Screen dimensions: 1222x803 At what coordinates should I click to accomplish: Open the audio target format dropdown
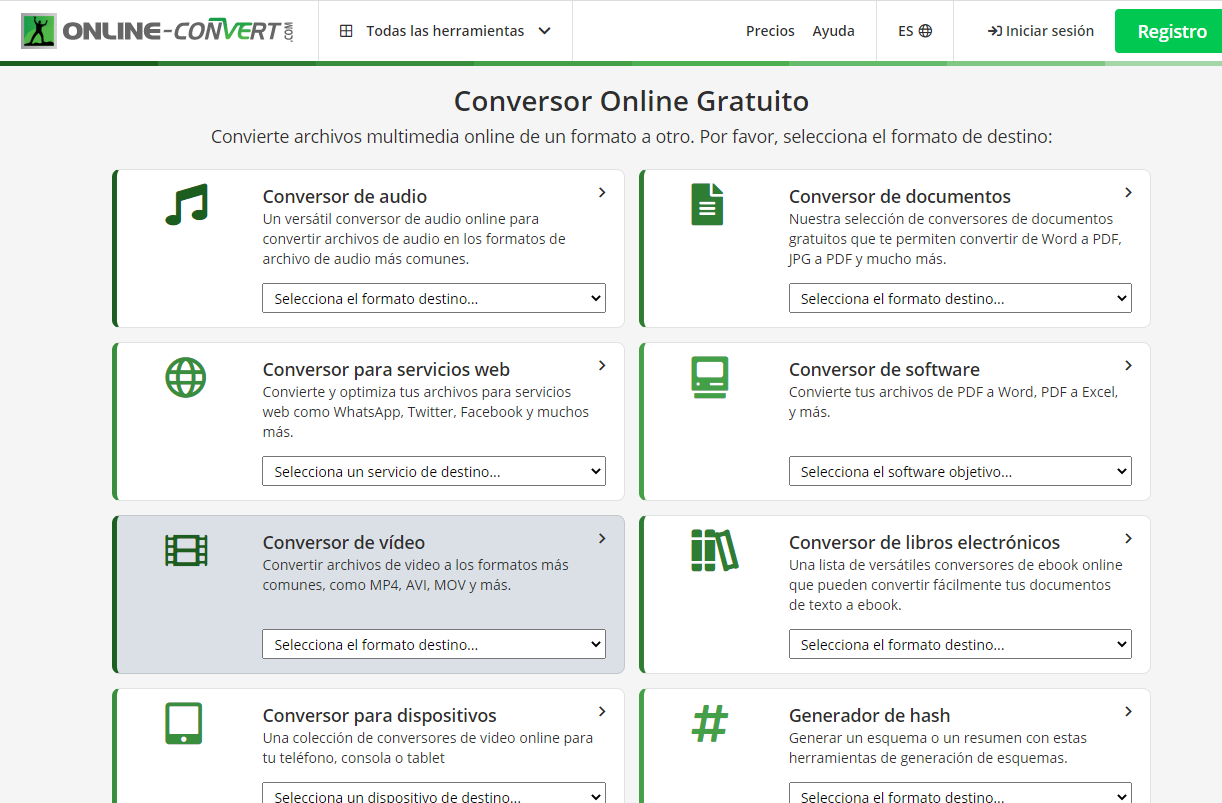[x=433, y=298]
